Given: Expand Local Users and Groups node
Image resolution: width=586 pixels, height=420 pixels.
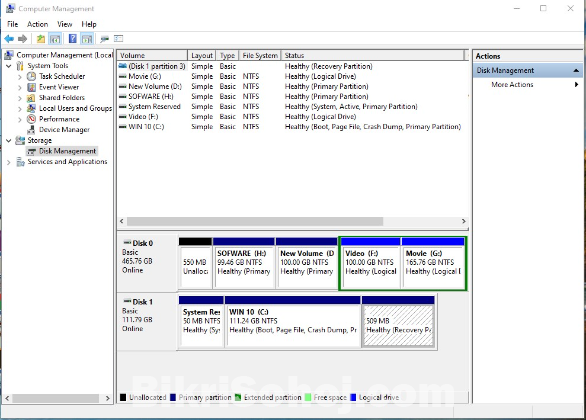Looking at the screenshot, I should pos(20,109).
